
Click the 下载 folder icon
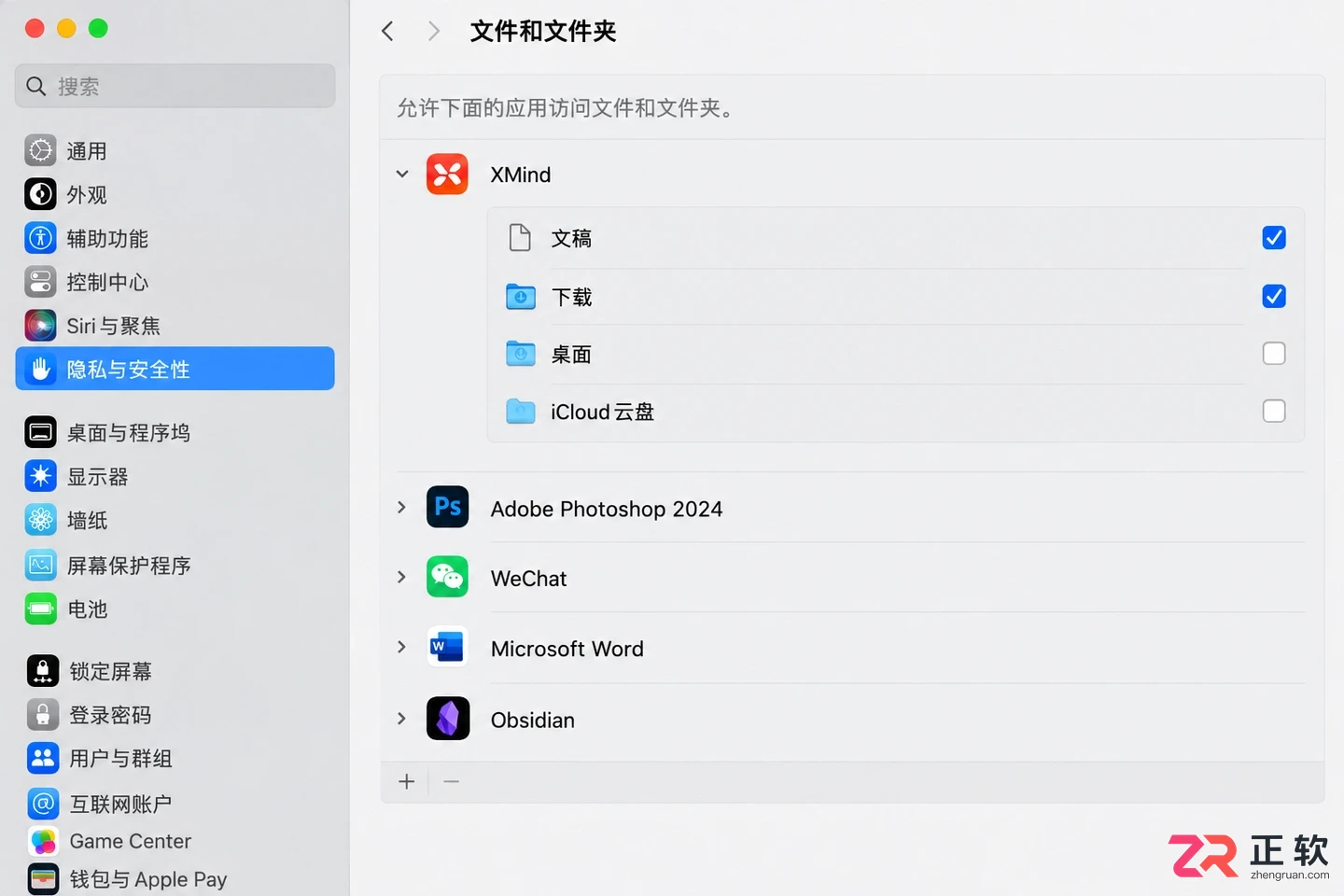tap(521, 297)
